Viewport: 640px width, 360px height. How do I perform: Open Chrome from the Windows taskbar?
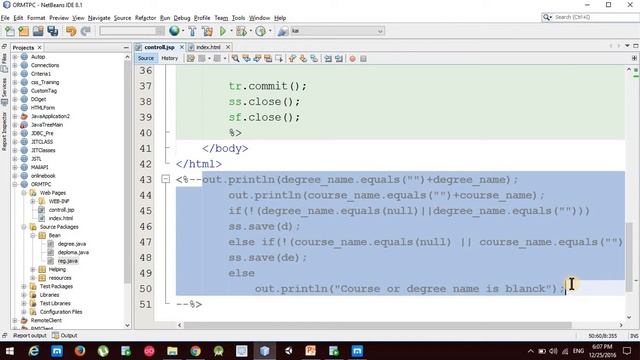(196, 351)
